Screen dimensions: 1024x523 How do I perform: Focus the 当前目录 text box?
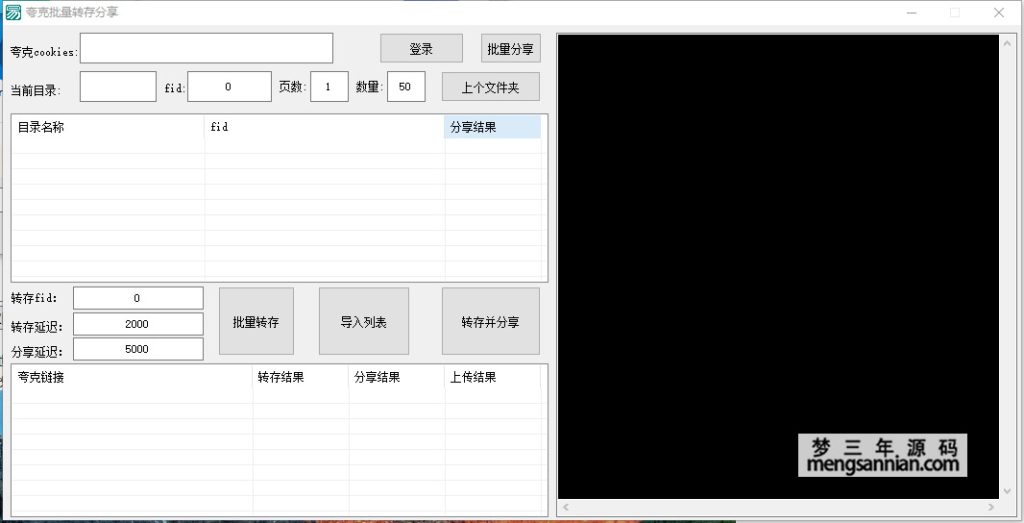pyautogui.click(x=118, y=87)
